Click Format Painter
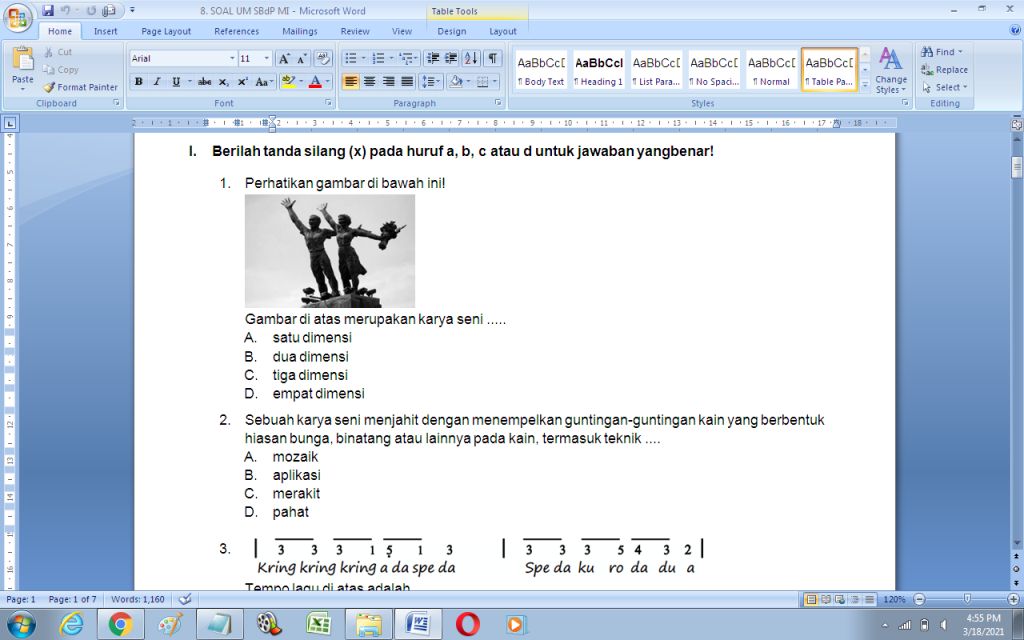The height and width of the screenshot is (640, 1024). 81,87
